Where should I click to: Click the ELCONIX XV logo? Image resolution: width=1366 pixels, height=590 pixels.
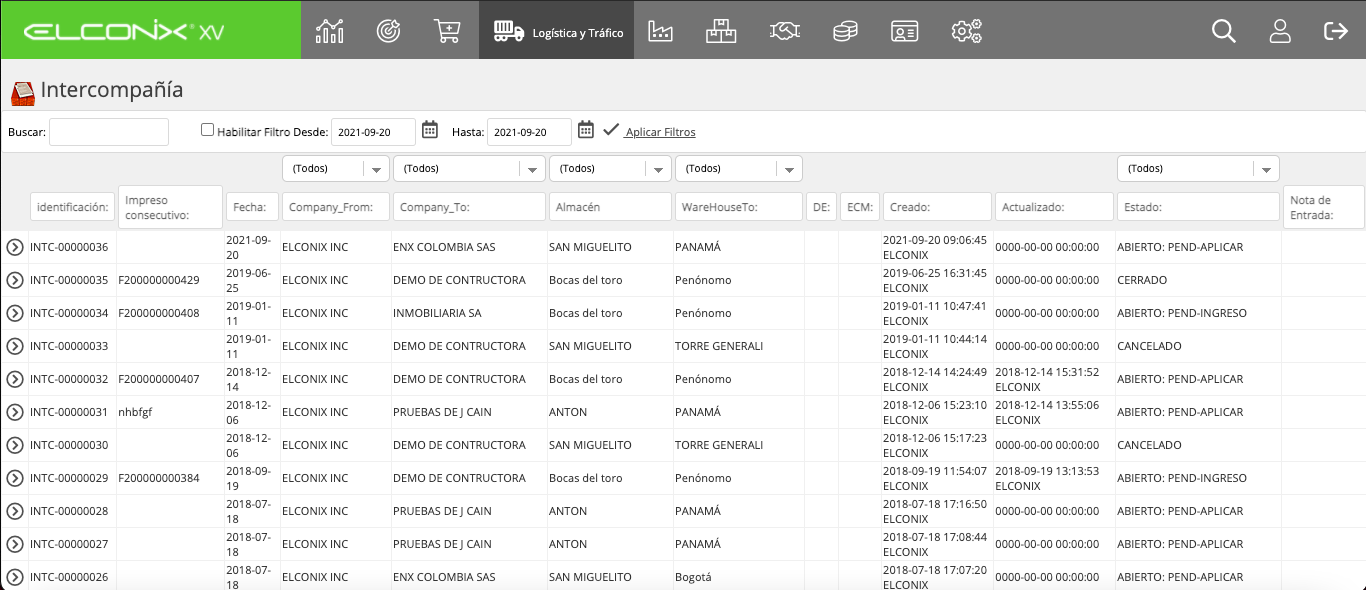point(124,31)
